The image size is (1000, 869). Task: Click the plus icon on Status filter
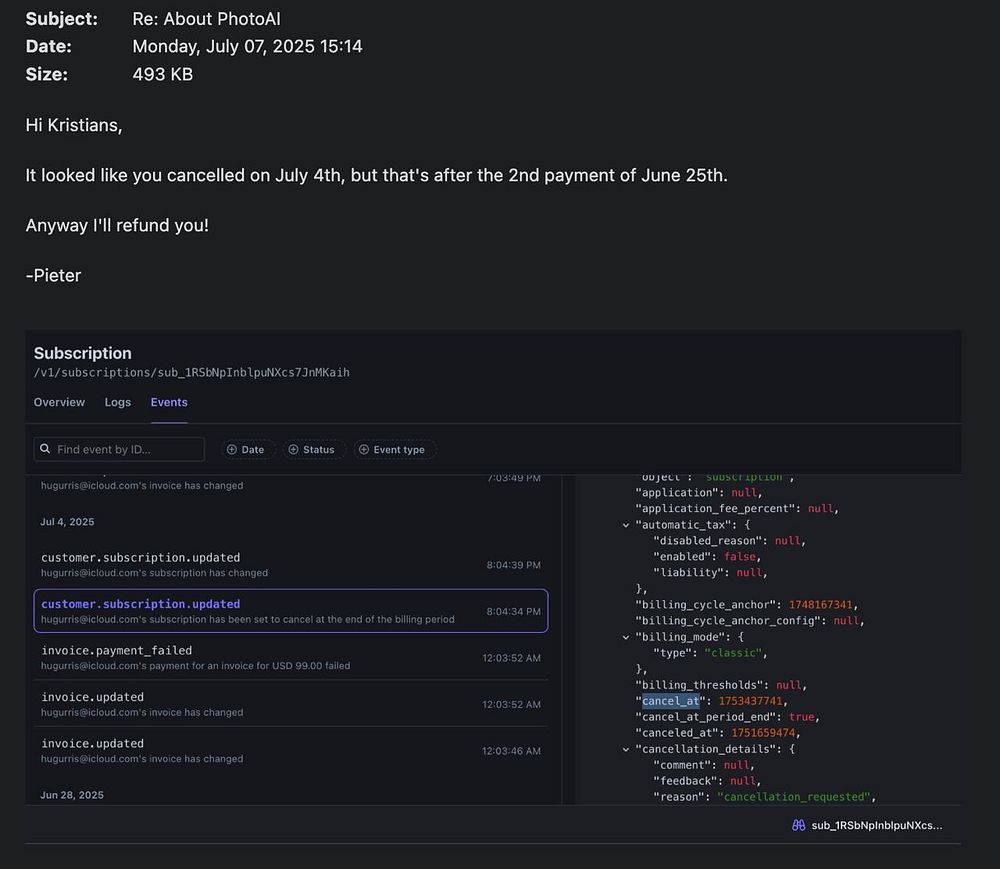[x=294, y=450]
